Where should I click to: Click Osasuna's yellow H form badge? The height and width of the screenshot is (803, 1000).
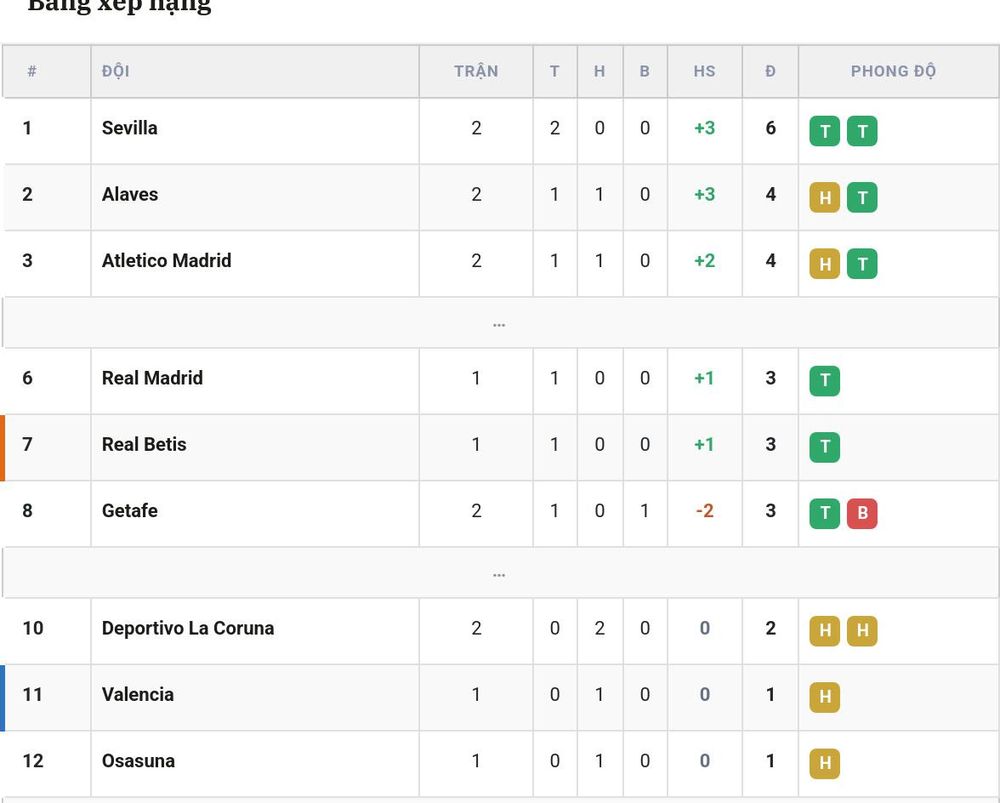pyautogui.click(x=825, y=763)
